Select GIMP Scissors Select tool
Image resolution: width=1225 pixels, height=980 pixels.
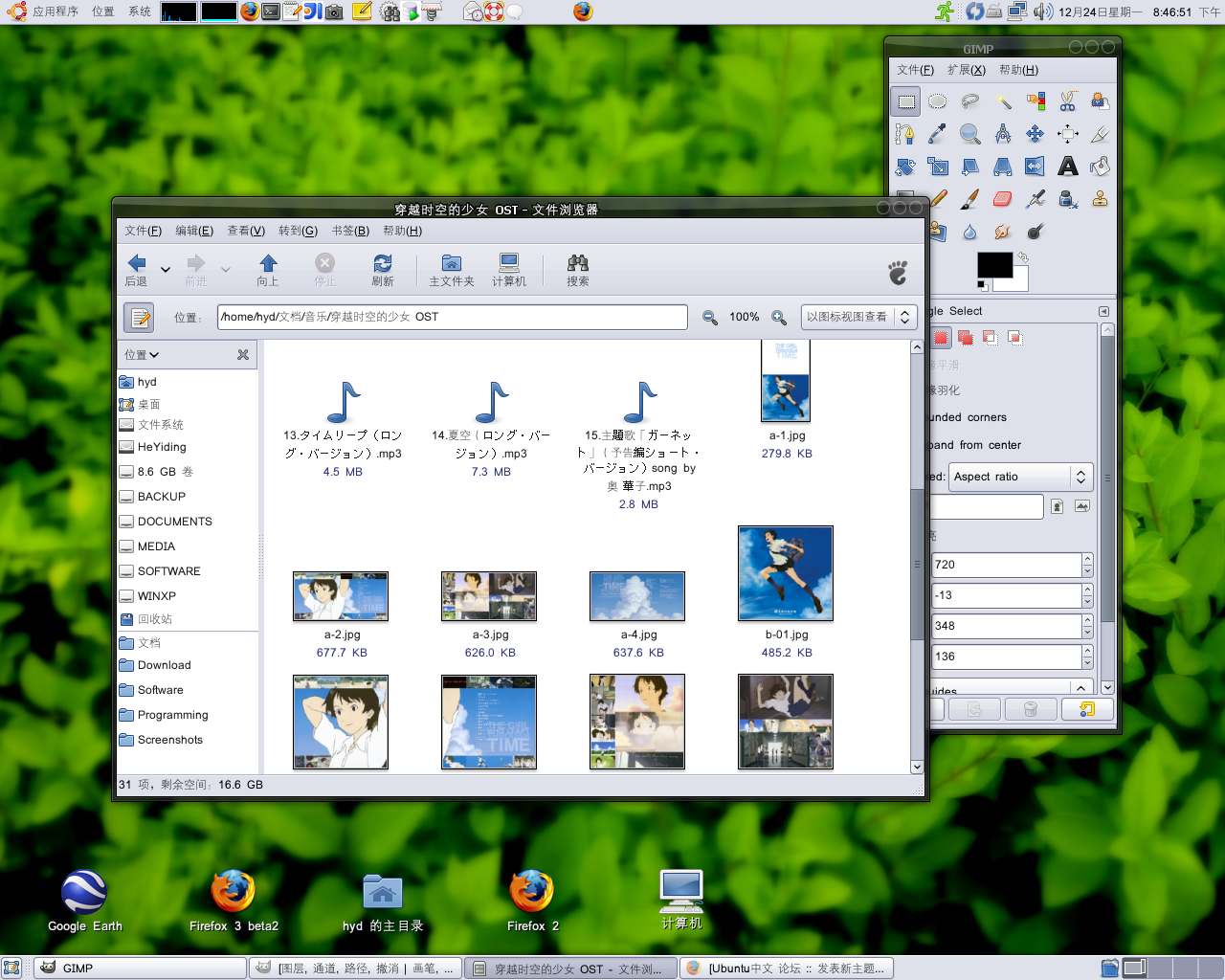[1068, 101]
